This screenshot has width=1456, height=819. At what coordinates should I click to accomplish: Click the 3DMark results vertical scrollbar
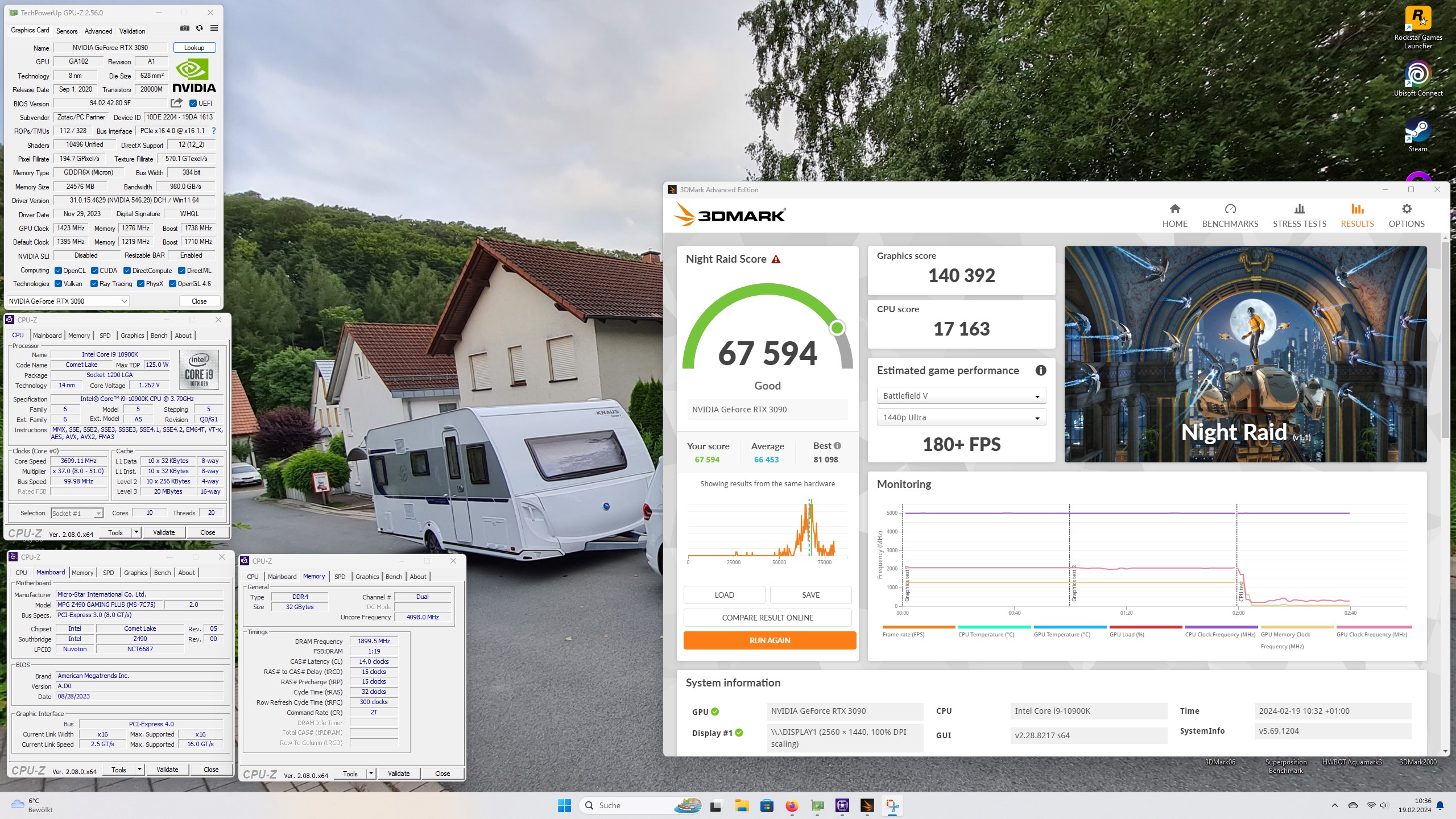point(1445,341)
